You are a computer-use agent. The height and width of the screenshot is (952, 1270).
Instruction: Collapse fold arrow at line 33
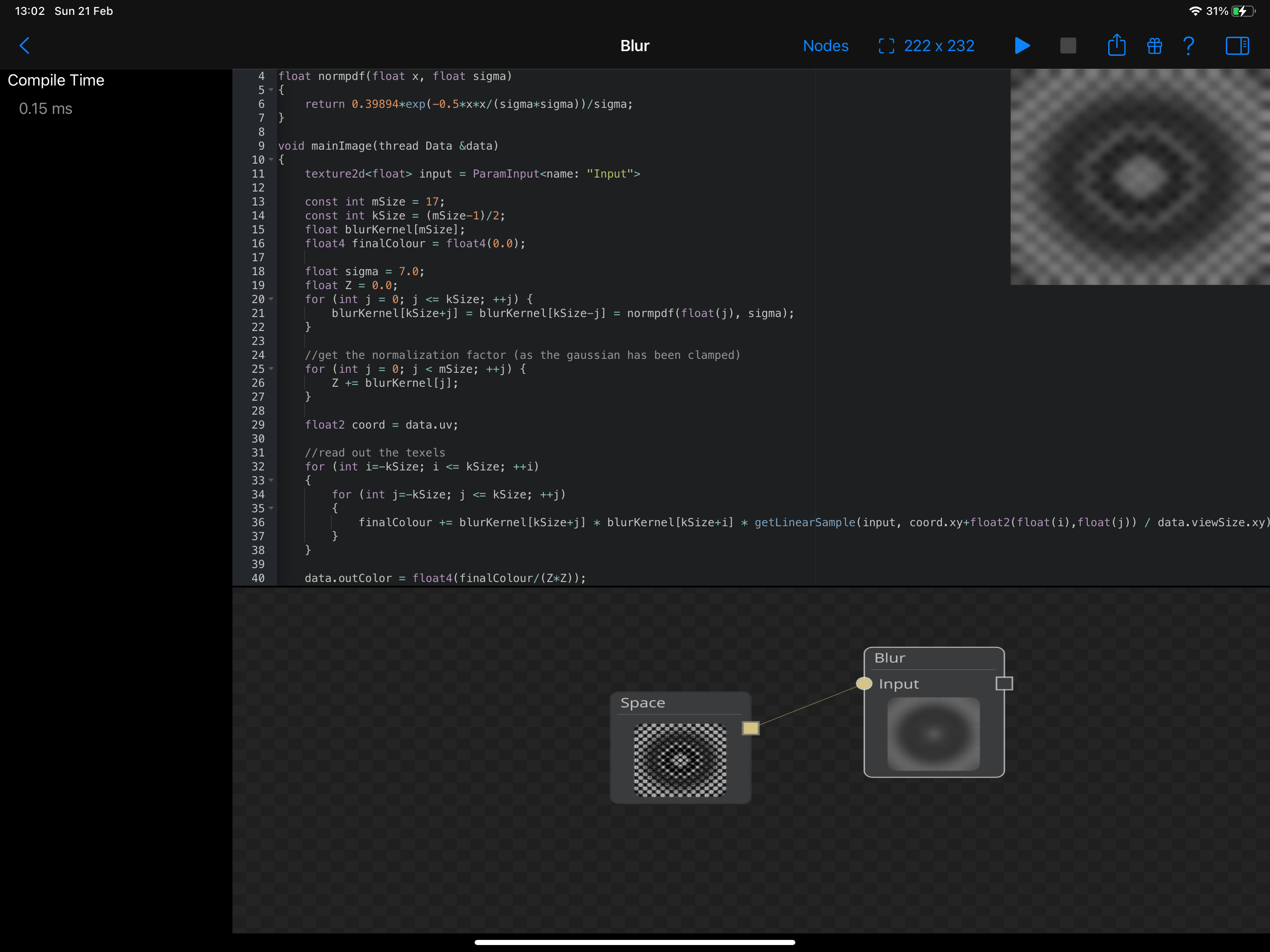[x=271, y=481]
